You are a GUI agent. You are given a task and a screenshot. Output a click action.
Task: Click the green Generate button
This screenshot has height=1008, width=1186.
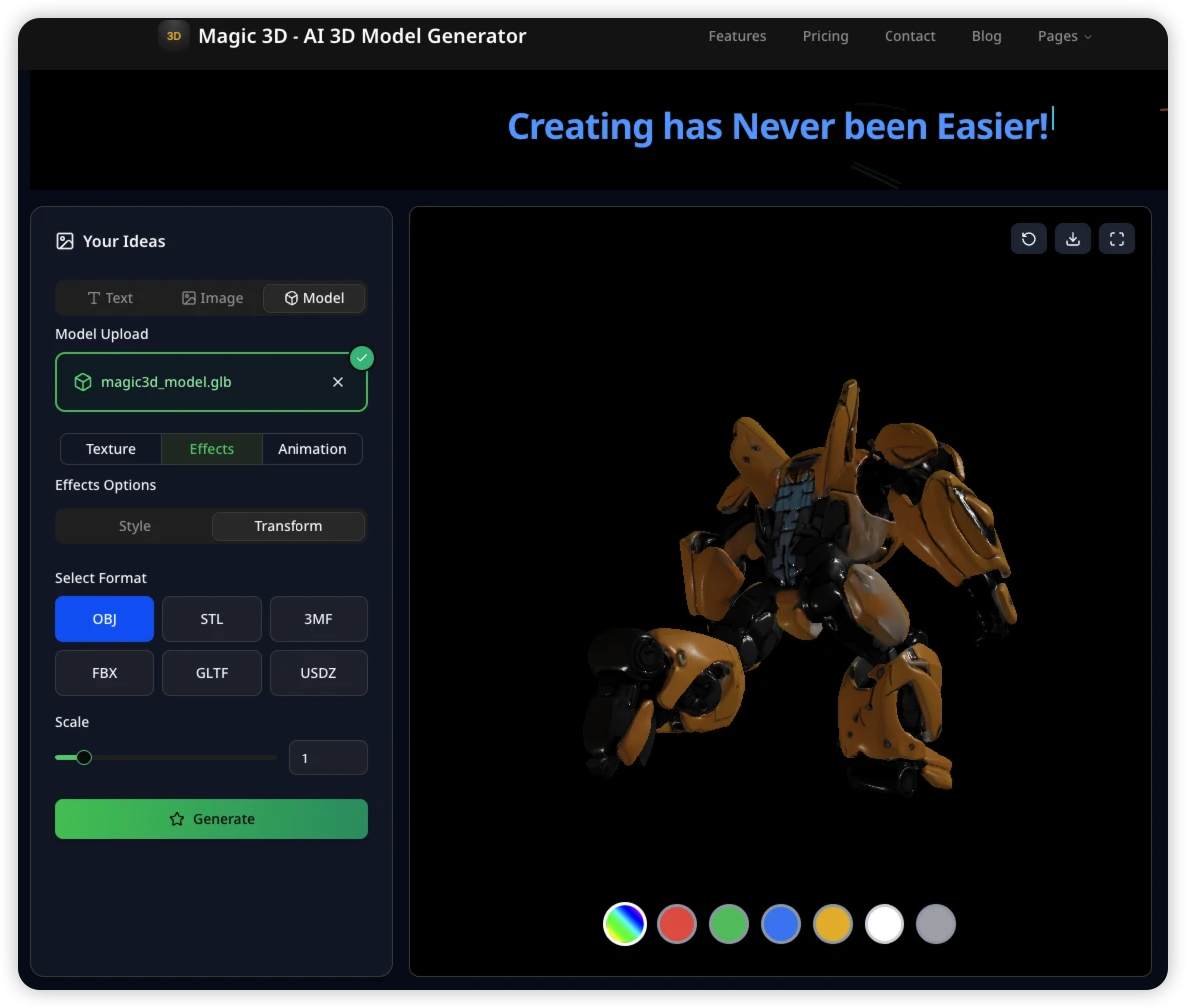212,819
